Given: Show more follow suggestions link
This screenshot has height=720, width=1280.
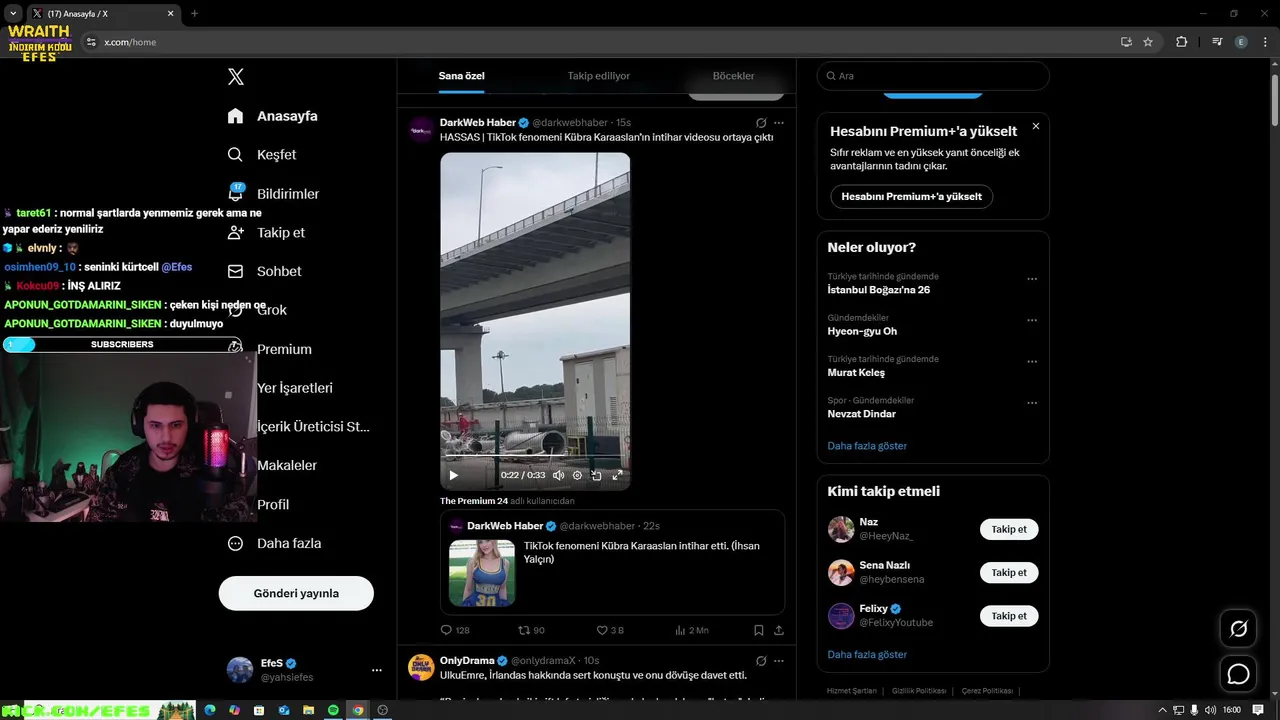Looking at the screenshot, I should click(867, 654).
